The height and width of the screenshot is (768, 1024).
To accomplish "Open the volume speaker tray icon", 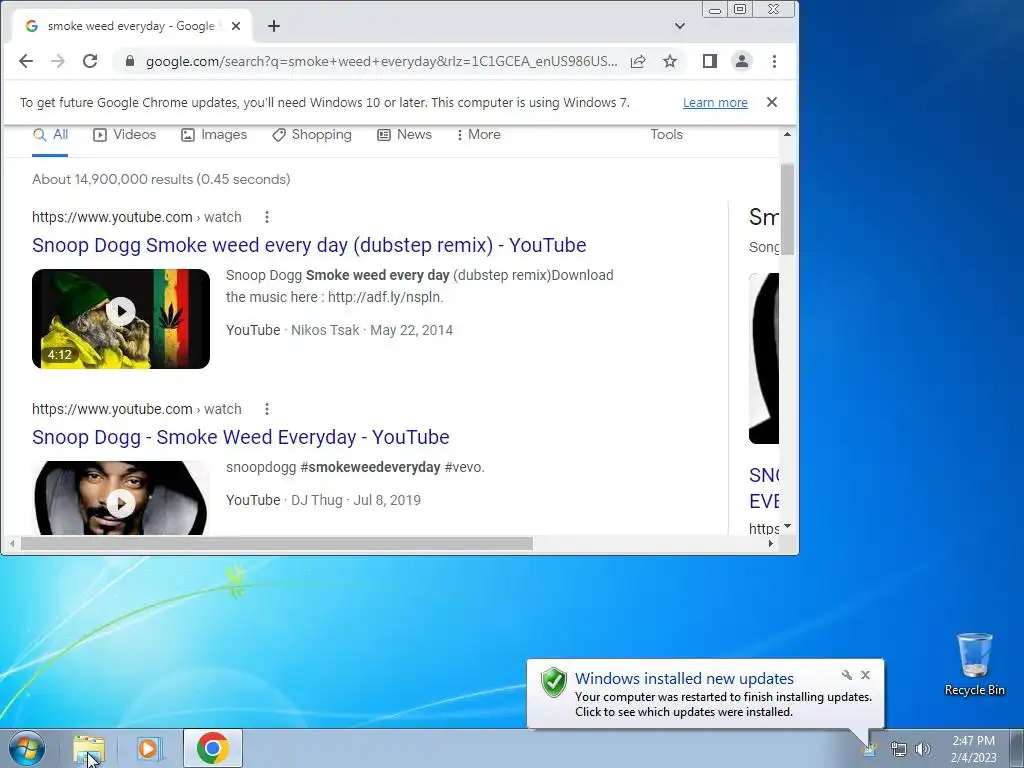I will point(922,749).
